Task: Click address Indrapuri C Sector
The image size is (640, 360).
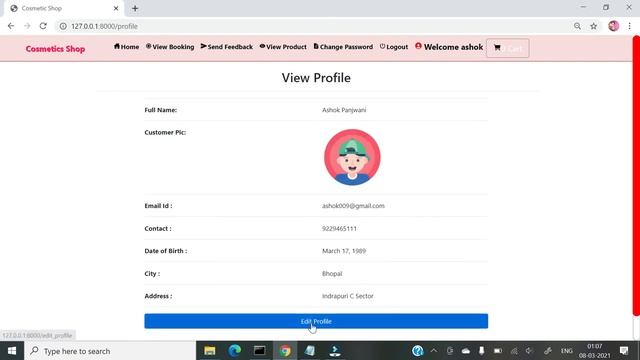Action: point(347,296)
